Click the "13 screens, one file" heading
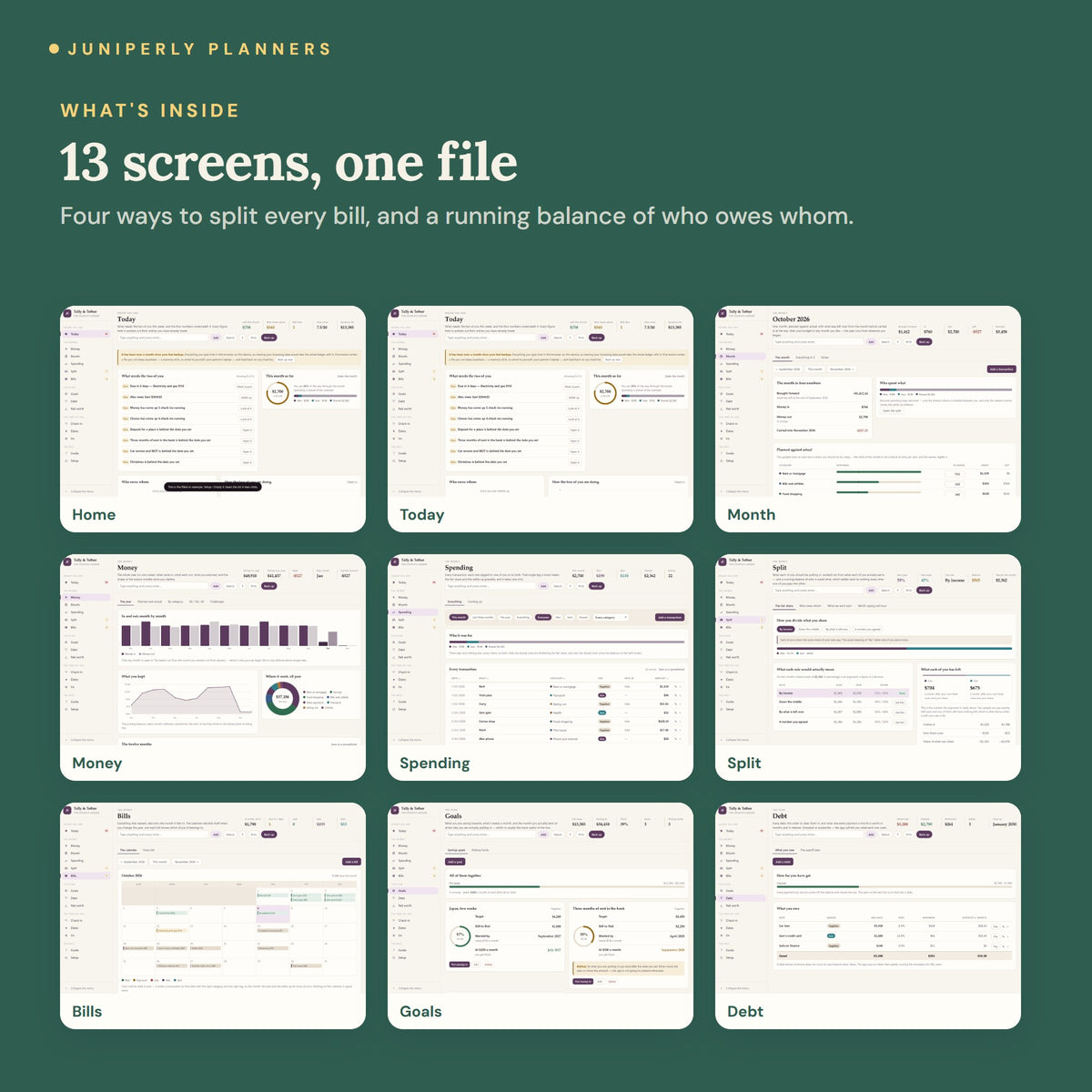The width and height of the screenshot is (1092, 1092). click(288, 162)
